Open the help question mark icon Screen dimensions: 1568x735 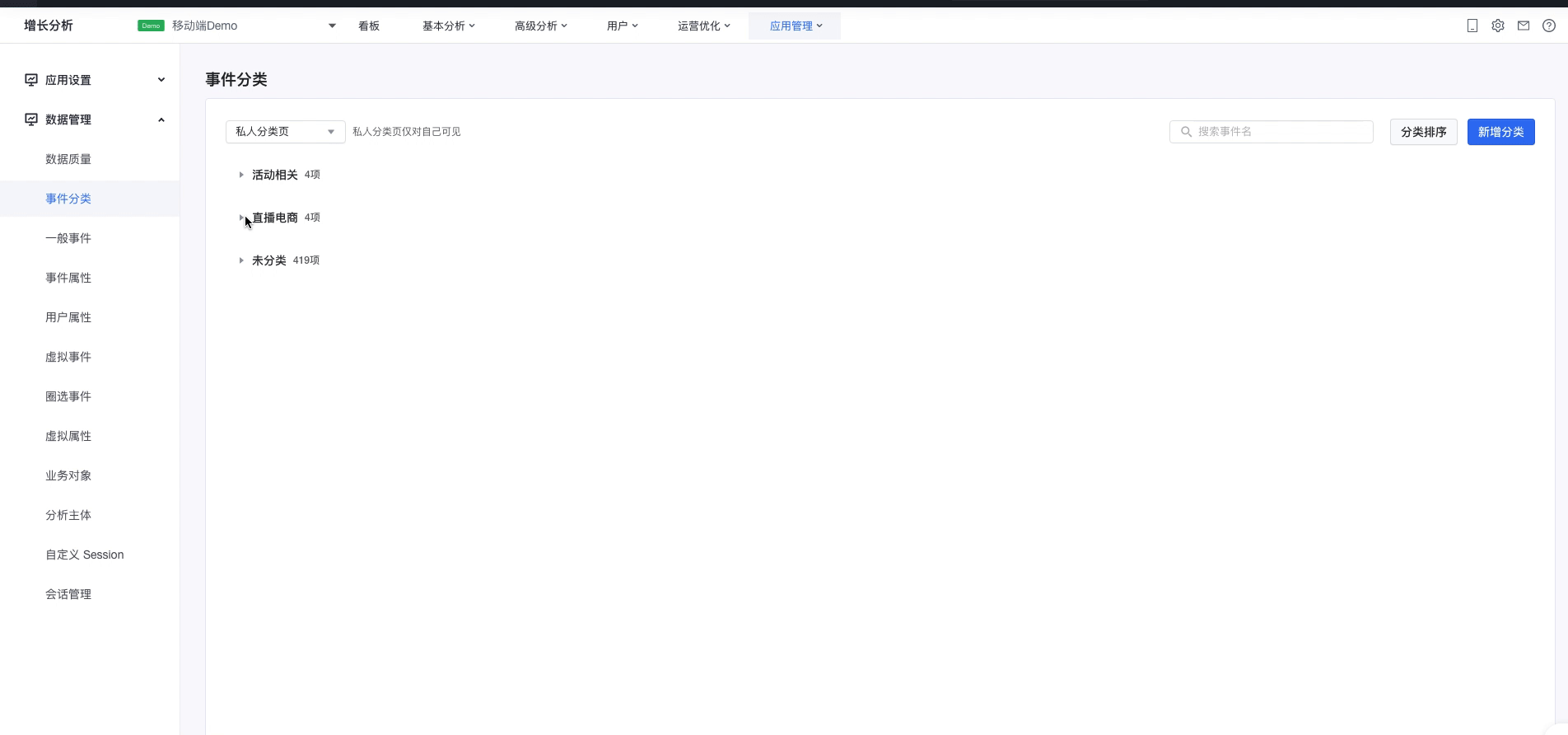point(1549,26)
